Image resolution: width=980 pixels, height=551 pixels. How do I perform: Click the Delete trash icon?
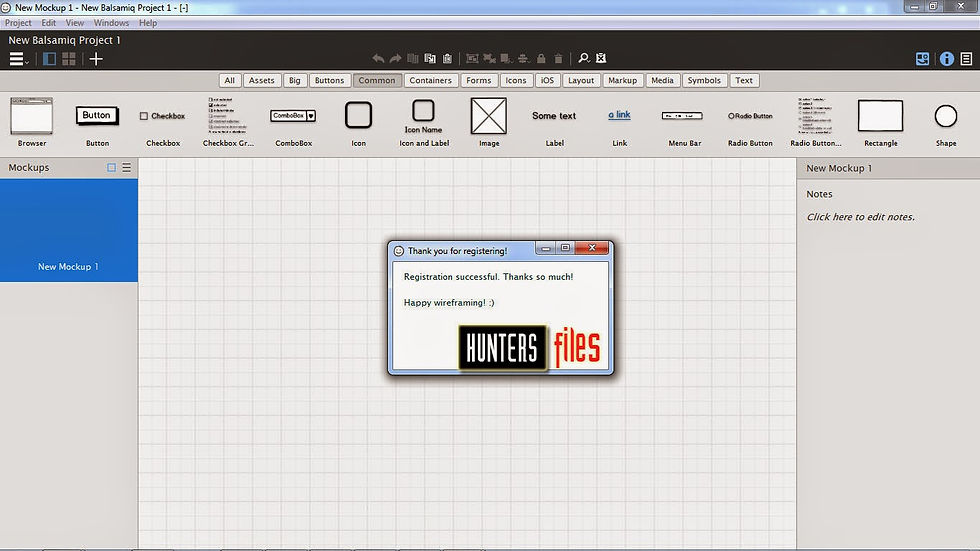coord(559,58)
